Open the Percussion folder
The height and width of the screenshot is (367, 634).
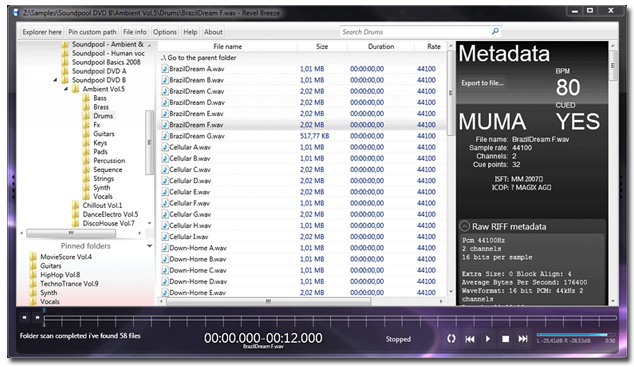[x=109, y=160]
